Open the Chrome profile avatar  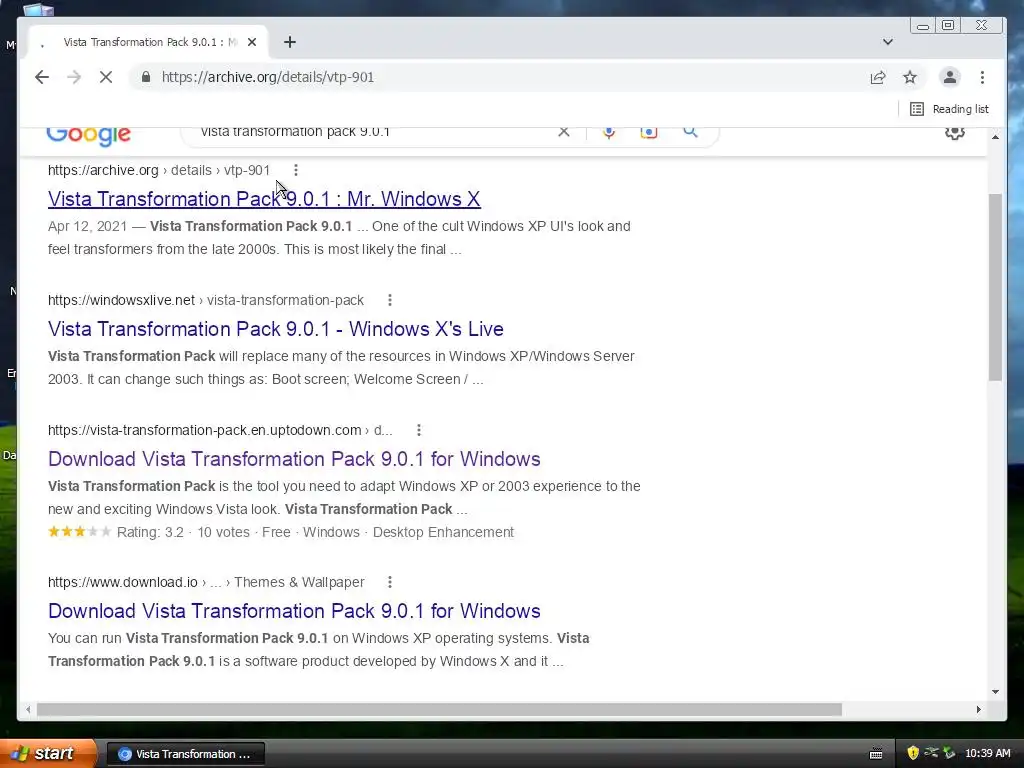coord(950,77)
